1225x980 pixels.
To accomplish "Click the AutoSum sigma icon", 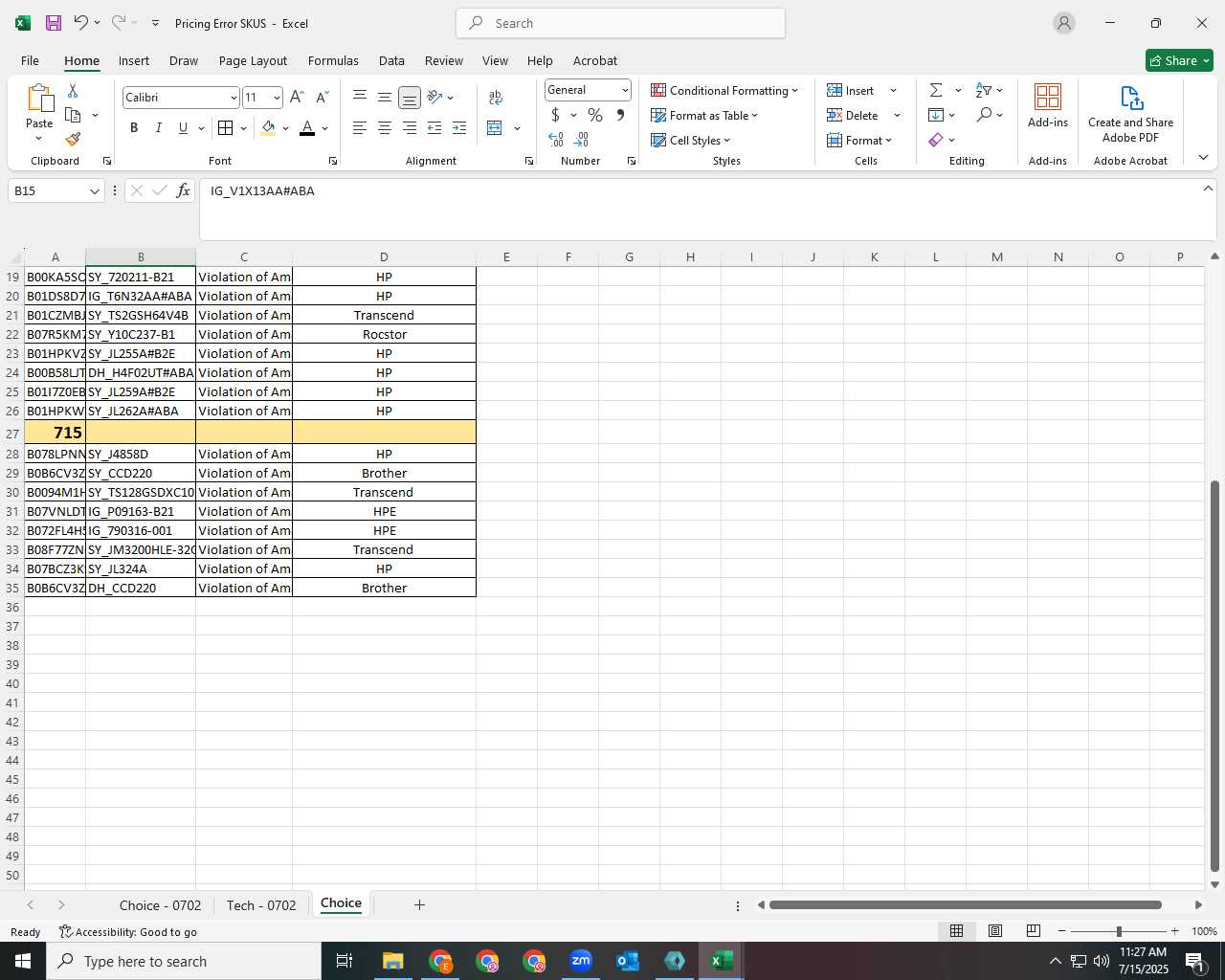I will (x=936, y=90).
